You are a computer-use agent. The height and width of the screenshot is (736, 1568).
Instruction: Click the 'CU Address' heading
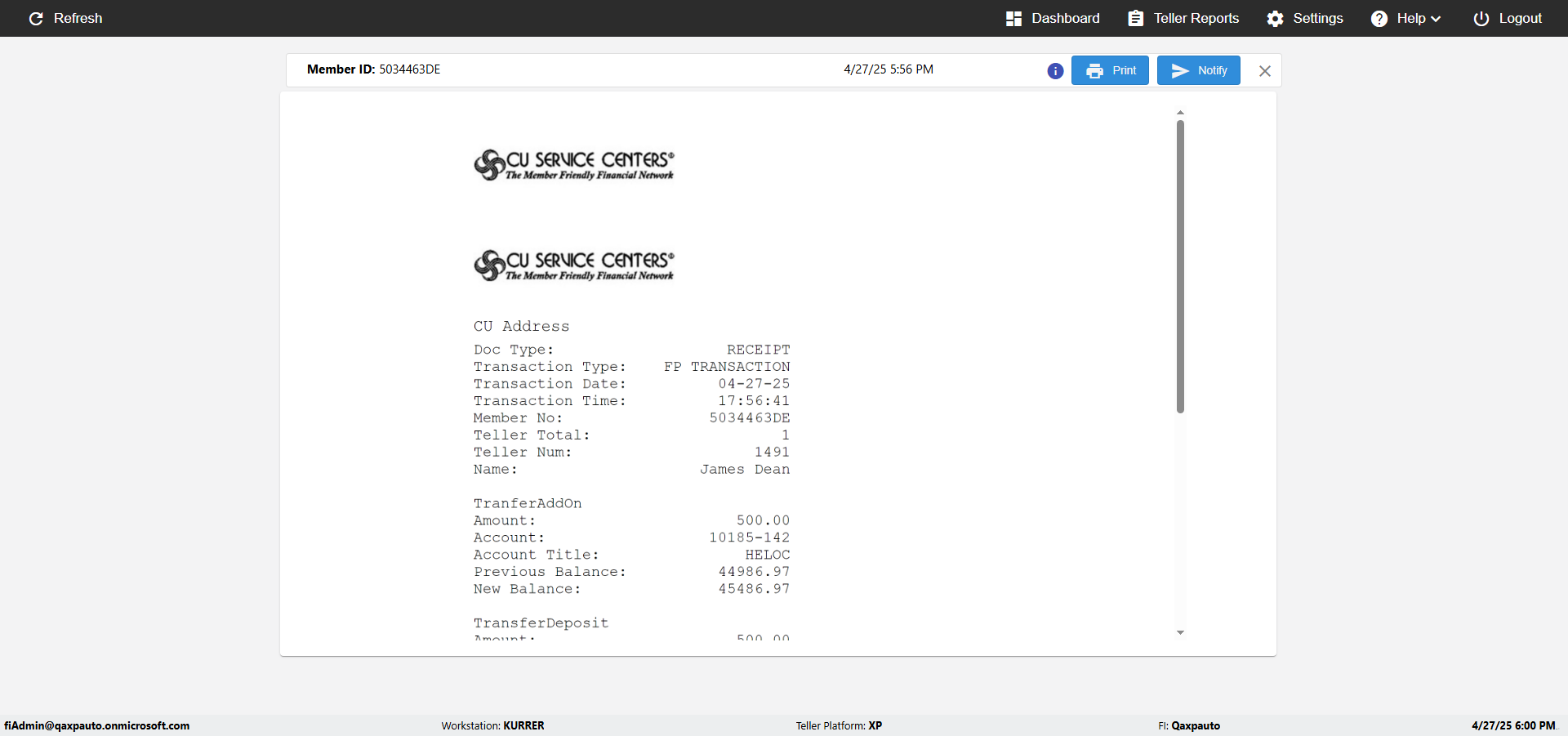521,326
